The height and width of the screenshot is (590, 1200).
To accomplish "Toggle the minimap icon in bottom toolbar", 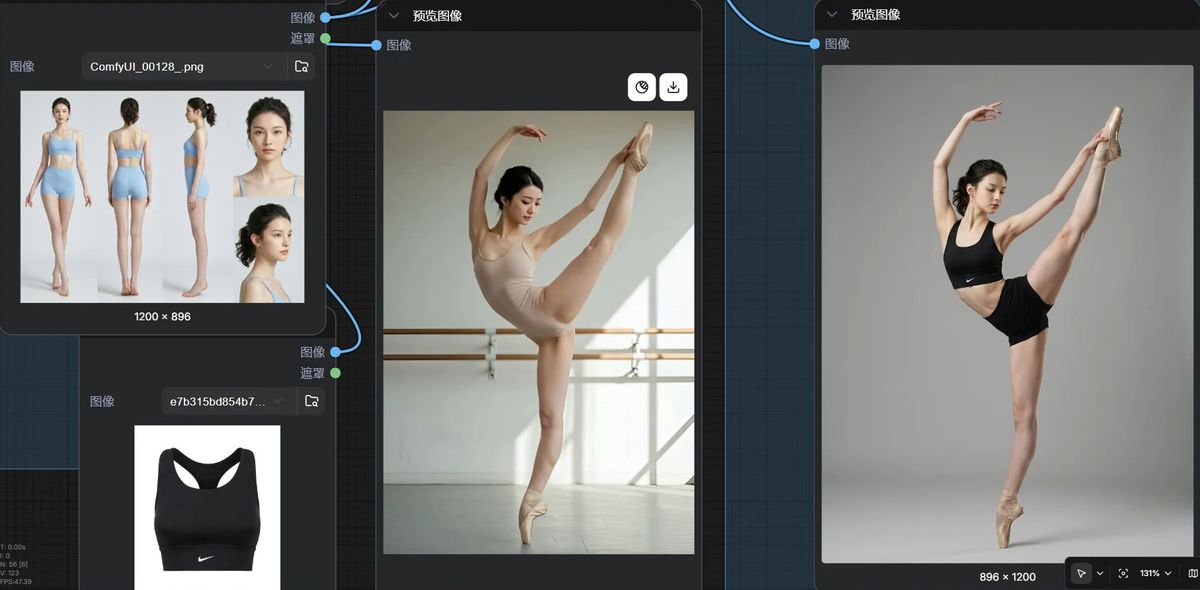I will click(x=1192, y=573).
